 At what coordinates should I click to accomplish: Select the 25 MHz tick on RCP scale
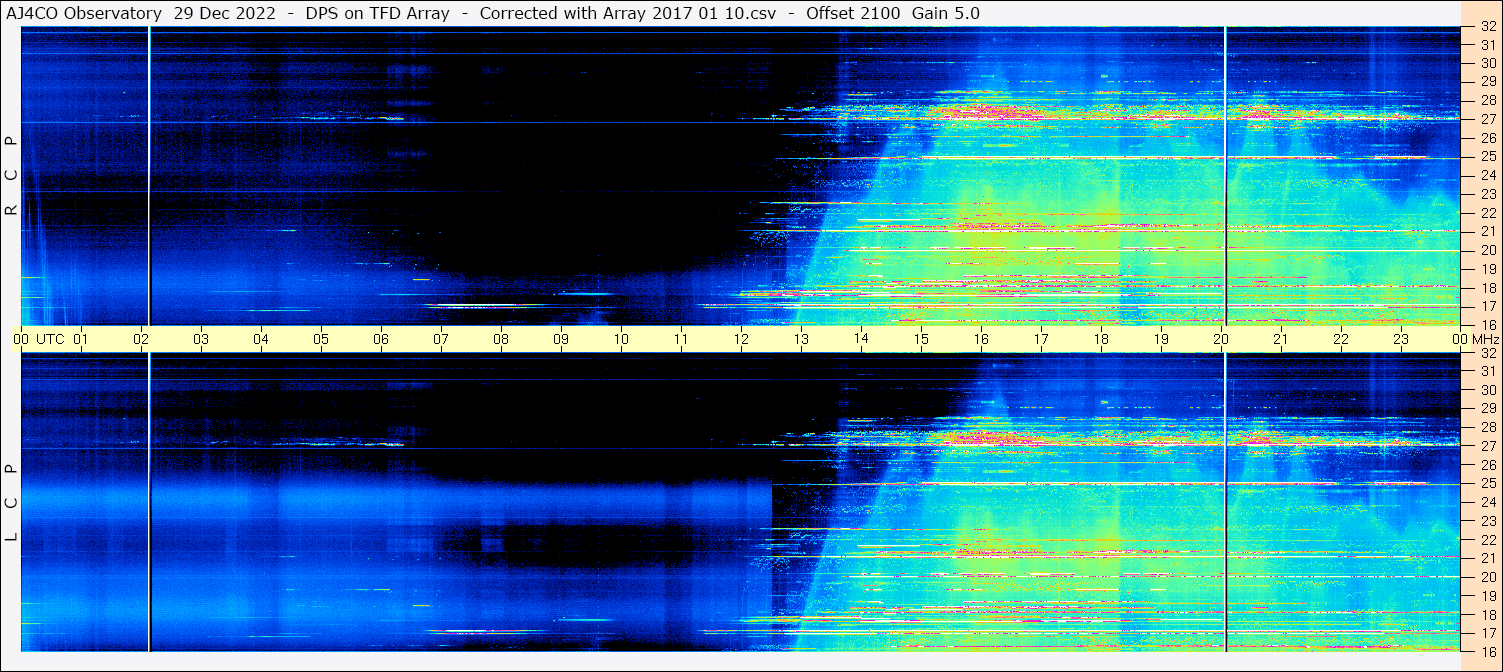(x=1487, y=157)
